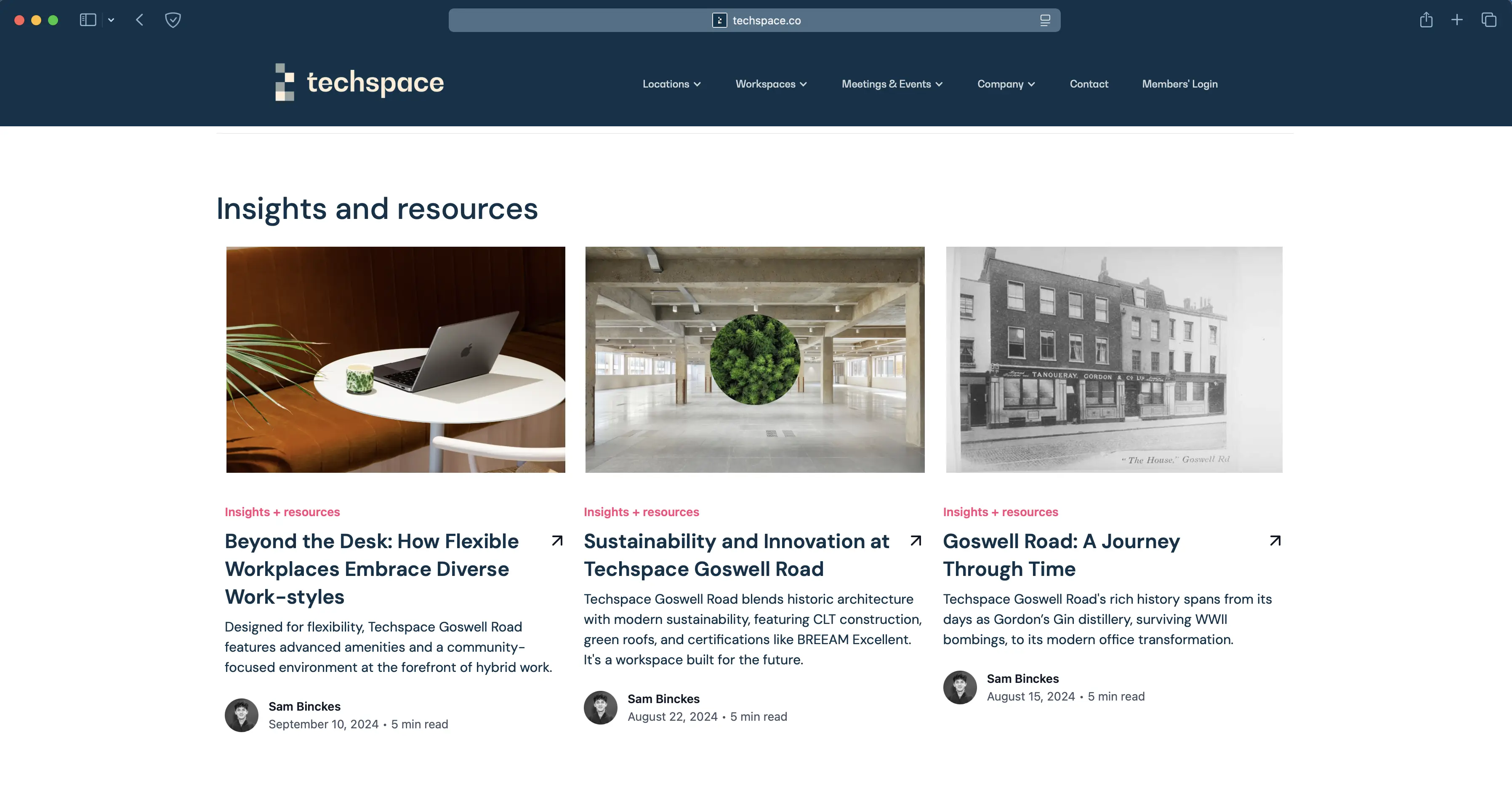The width and height of the screenshot is (1512, 810).
Task: Click the browser back arrow
Action: [x=140, y=20]
